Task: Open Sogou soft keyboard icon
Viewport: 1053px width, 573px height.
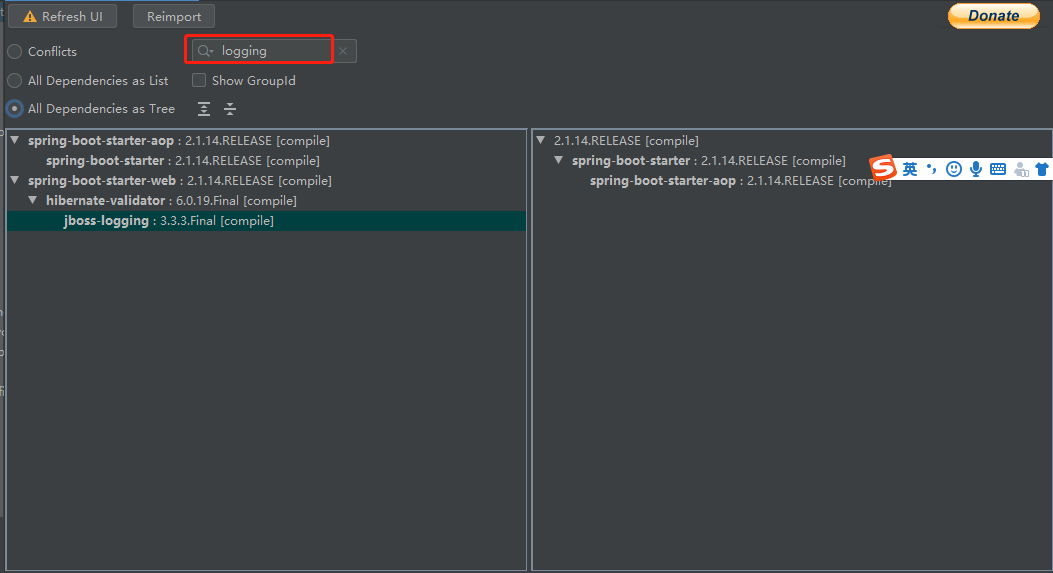Action: 998,169
